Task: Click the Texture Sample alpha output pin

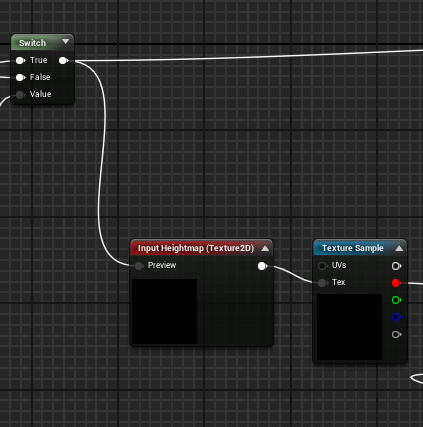Action: pyautogui.click(x=396, y=334)
